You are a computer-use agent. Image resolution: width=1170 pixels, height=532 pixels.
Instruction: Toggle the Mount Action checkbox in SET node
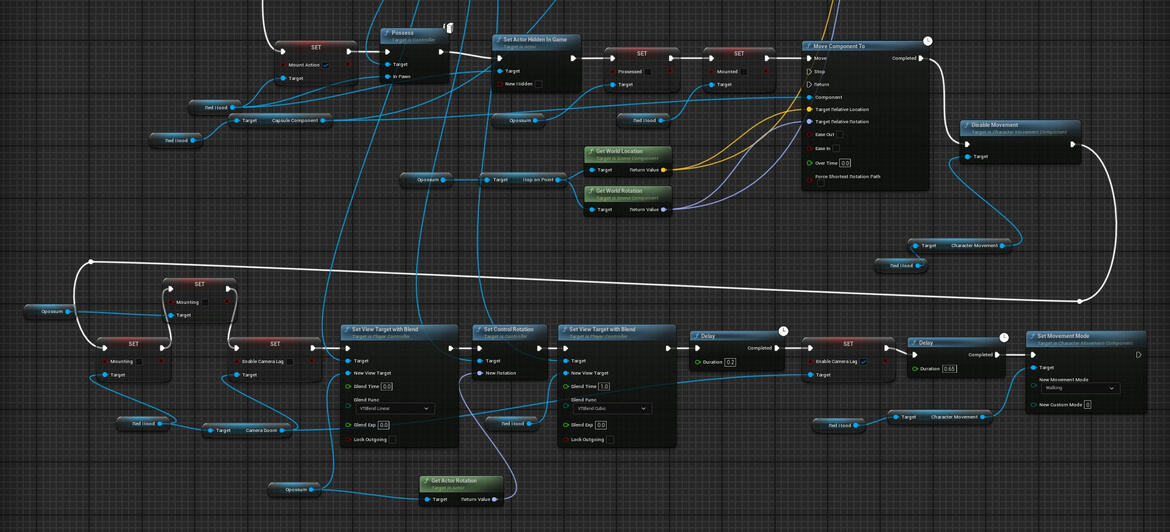click(x=326, y=65)
